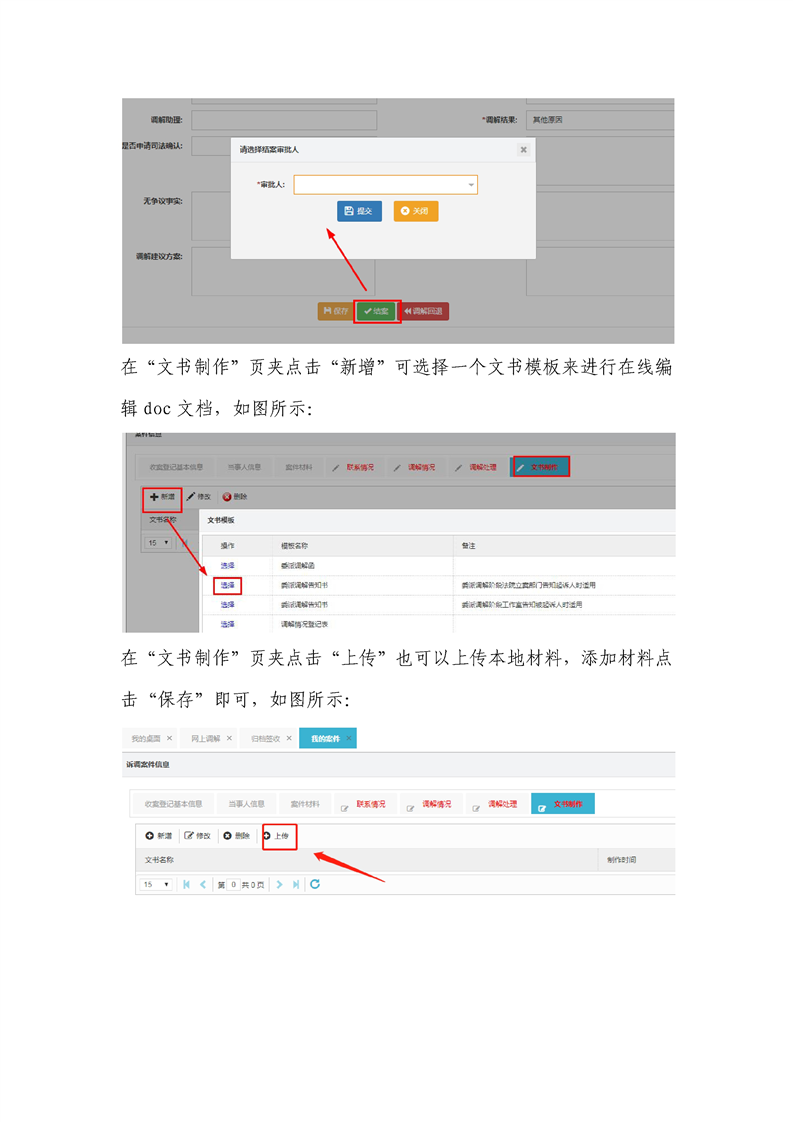Viewport: 793px width, 1122px height.
Task: Click the 备注 column header
Action: pos(468,546)
